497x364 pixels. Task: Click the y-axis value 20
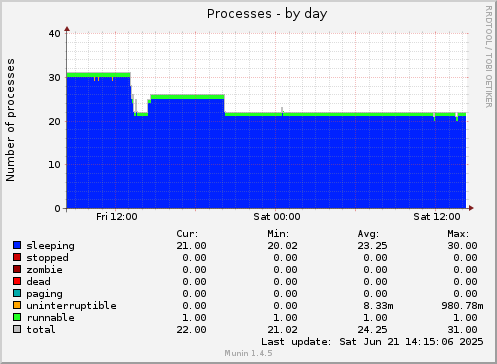pyautogui.click(x=54, y=121)
